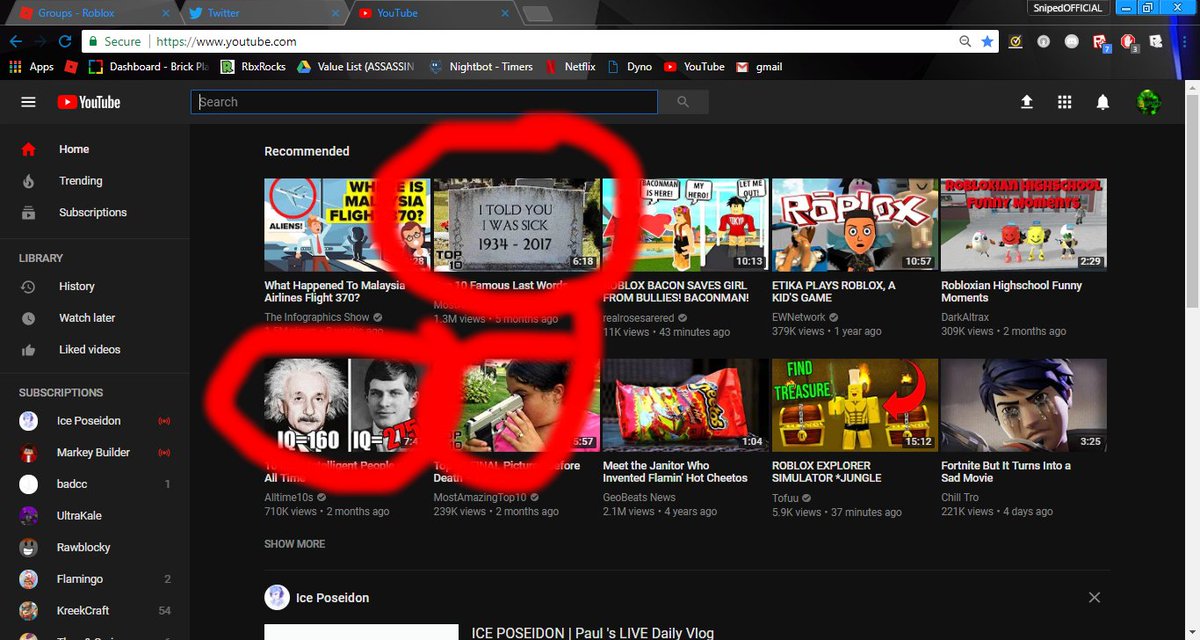Go back with browser back arrow
Screen dimensions: 1200x640
coord(15,42)
